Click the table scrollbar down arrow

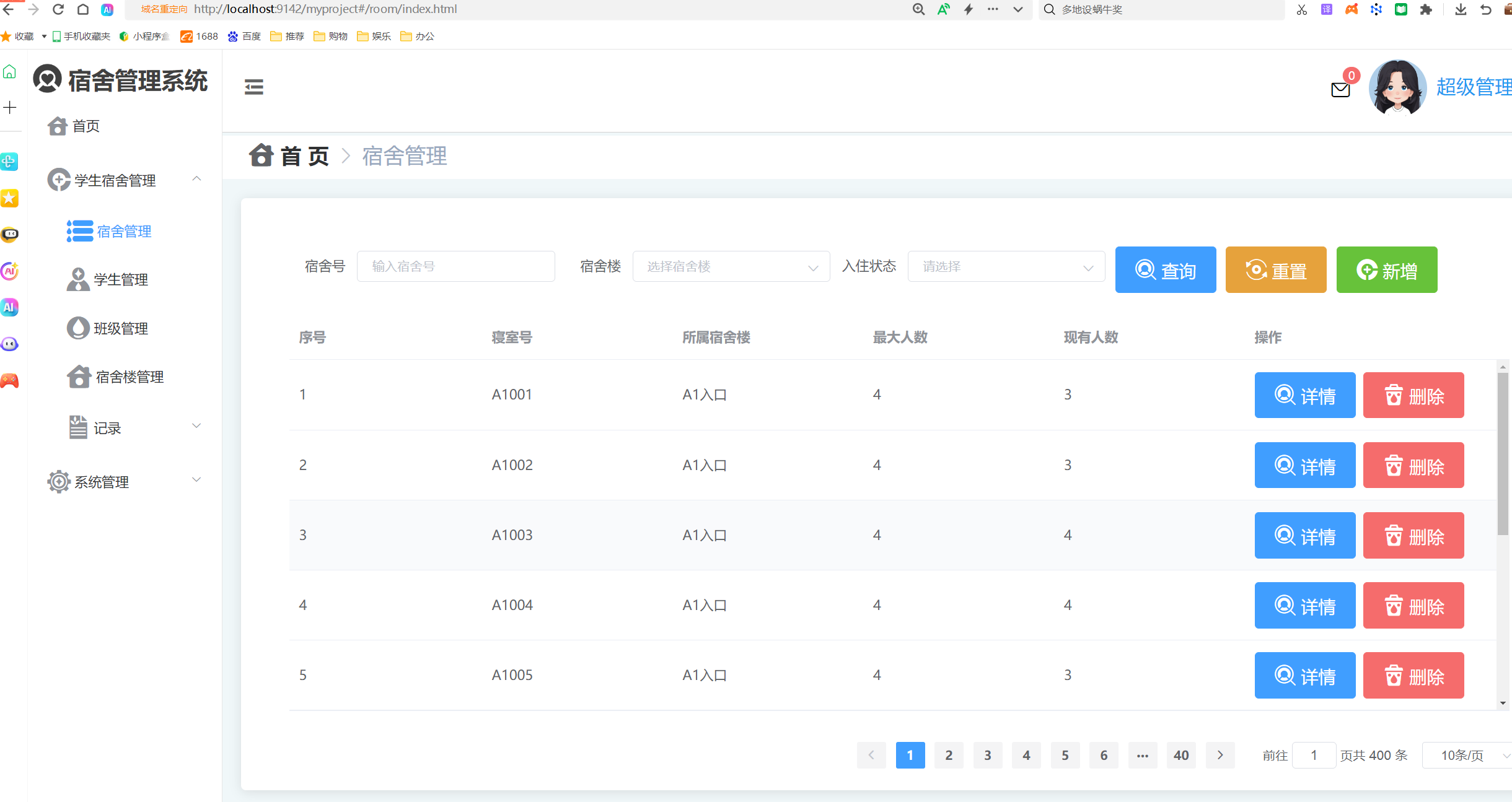[1503, 703]
